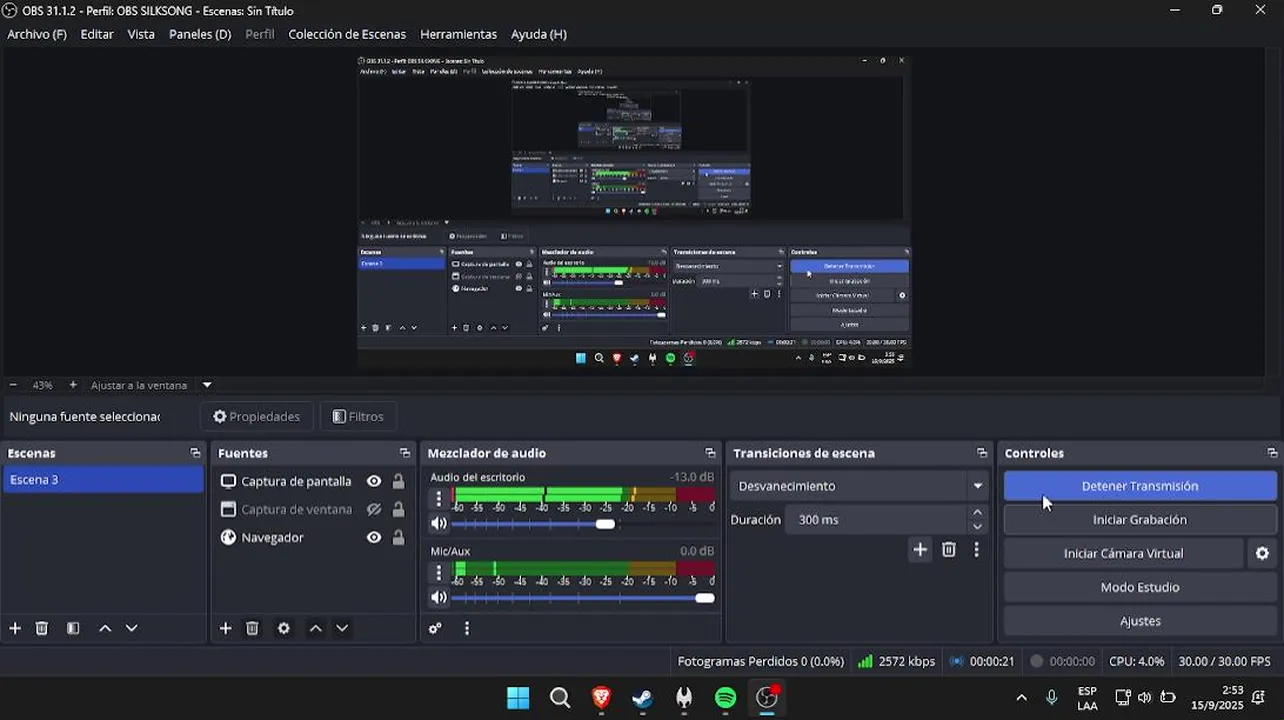
Task: Open the Herramientas menu
Action: pos(458,34)
